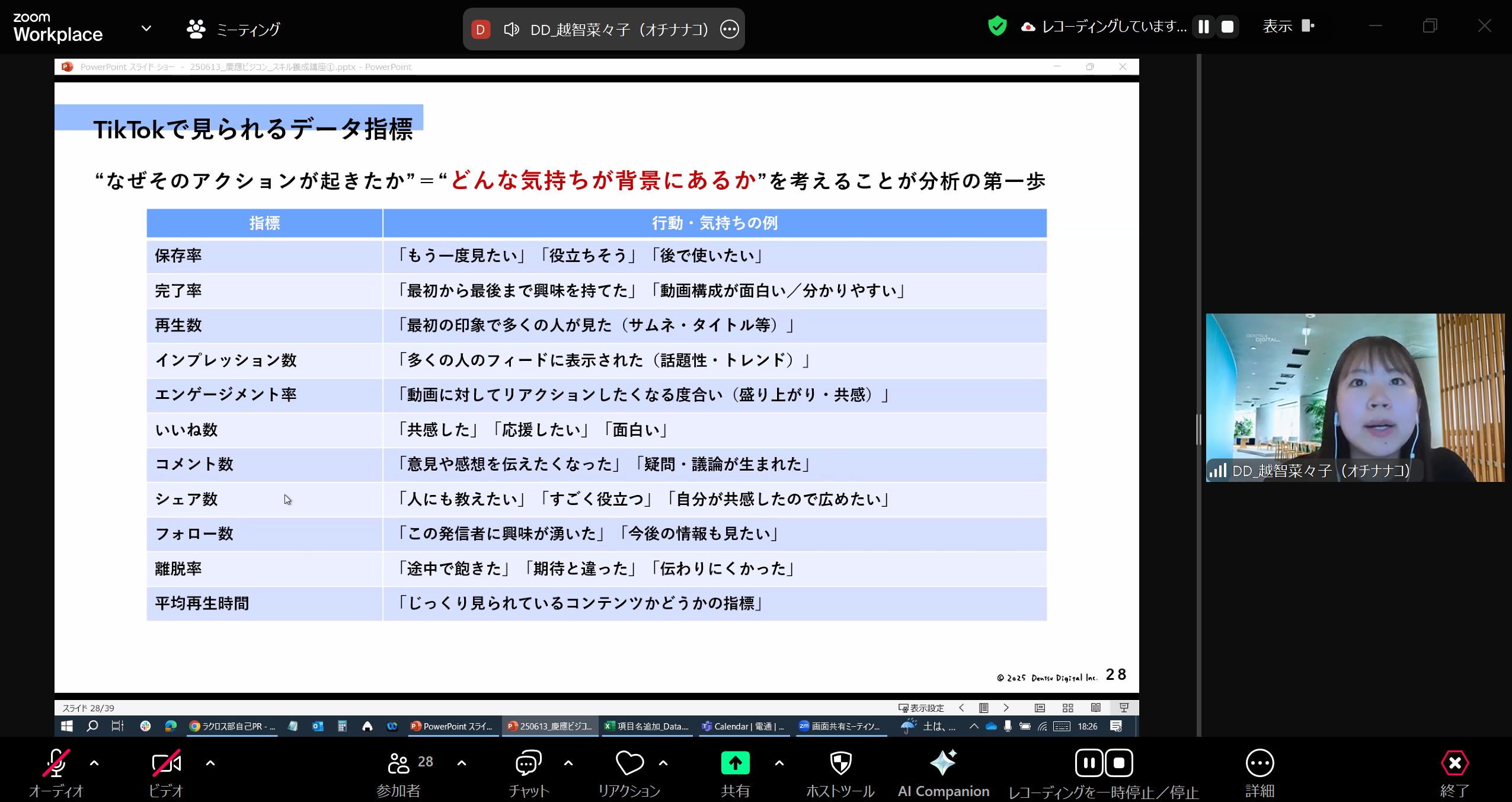1512x802 pixels.
Task: Click the speaker audio icon in speaker bar
Action: click(512, 29)
